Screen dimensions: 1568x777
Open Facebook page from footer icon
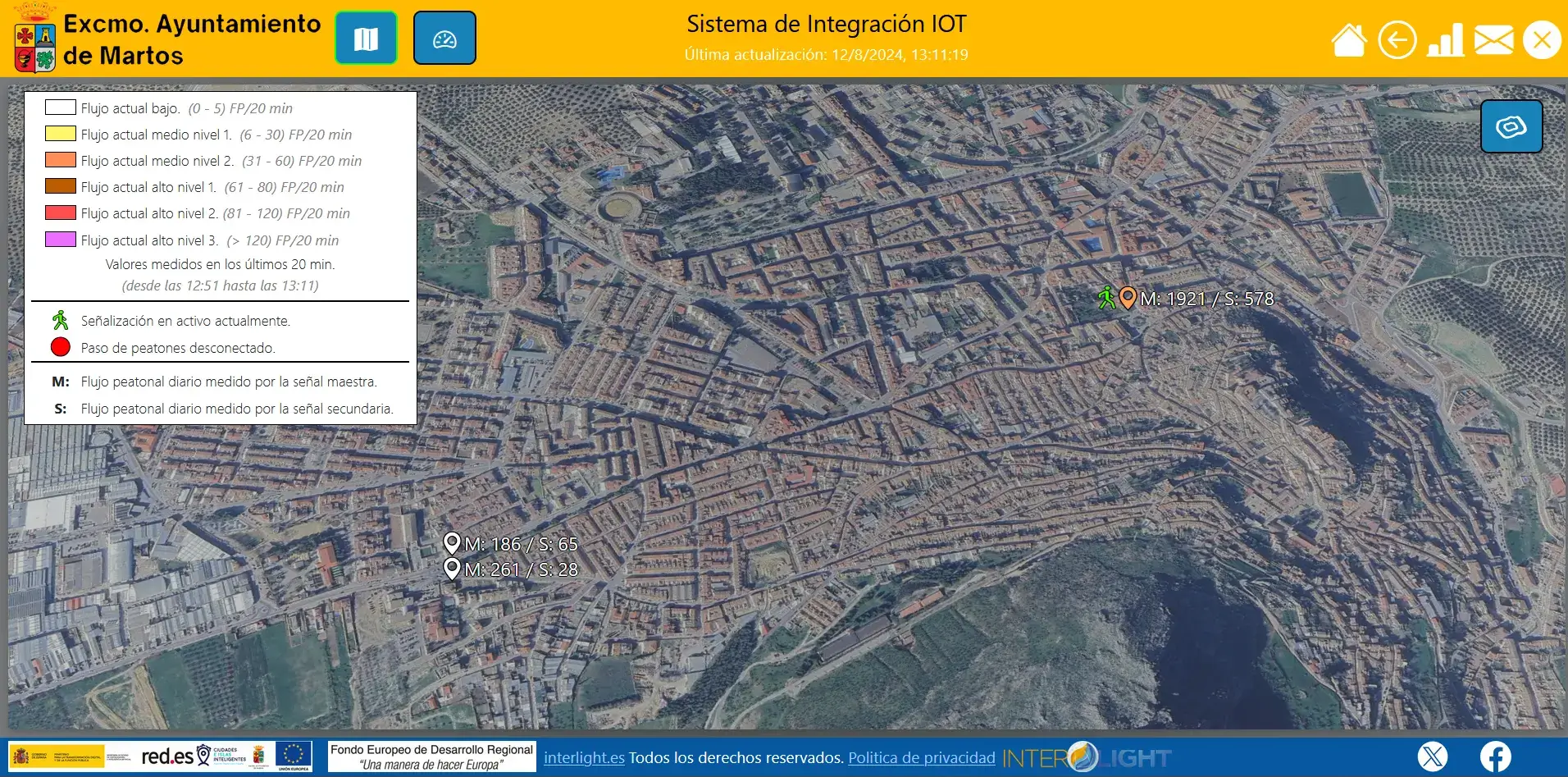[1496, 756]
